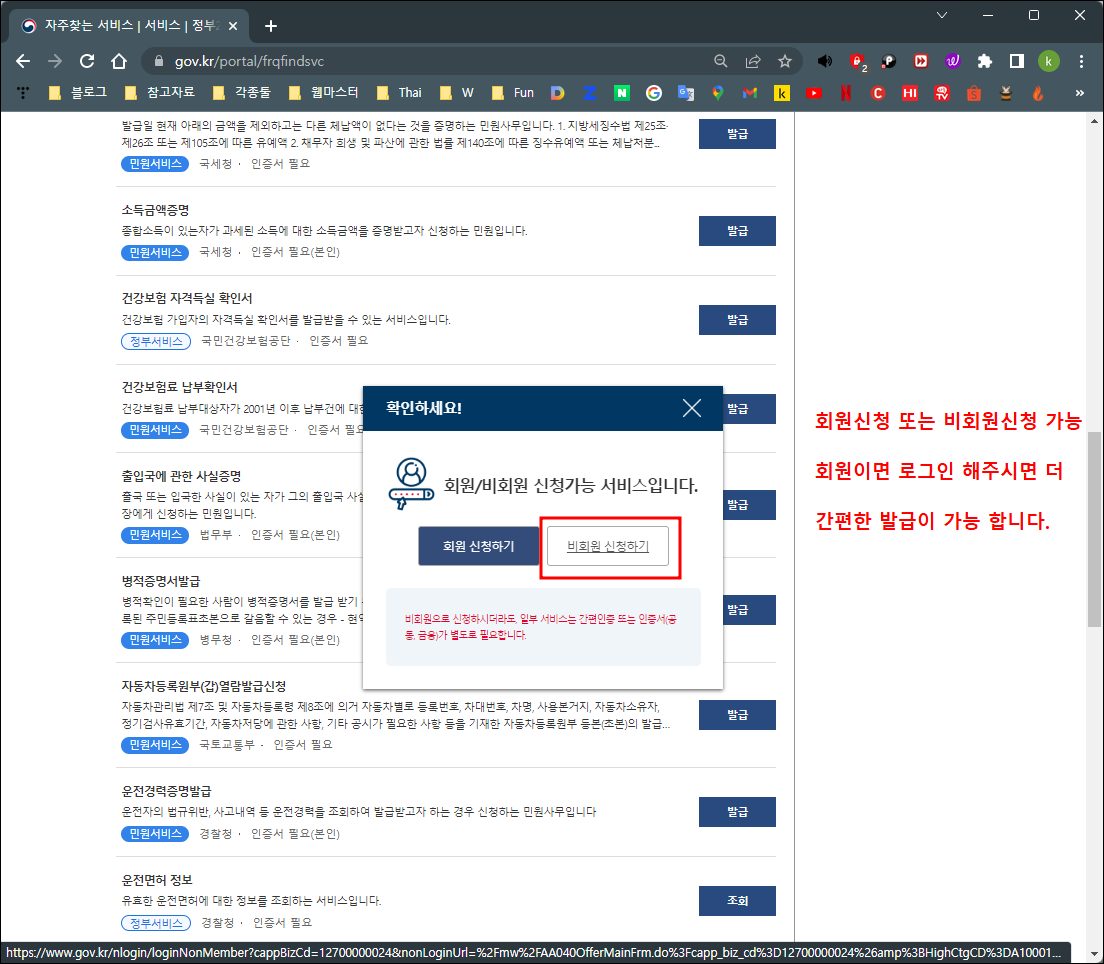
Task: Open YouTube from the bookmarks bar
Action: pos(814,92)
